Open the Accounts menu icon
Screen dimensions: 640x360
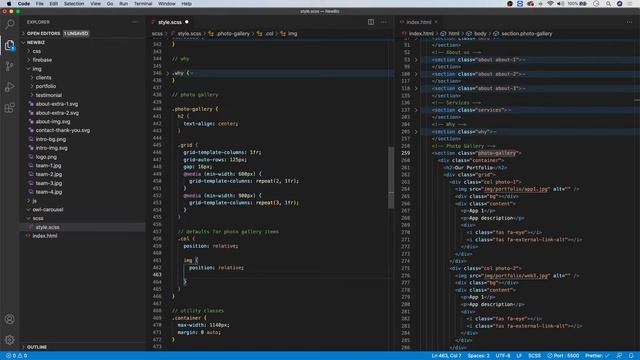9,319
